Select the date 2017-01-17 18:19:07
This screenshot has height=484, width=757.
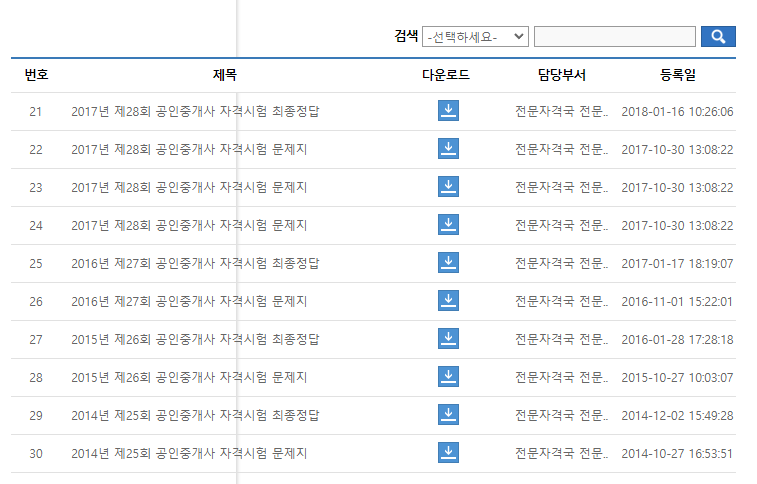(677, 263)
